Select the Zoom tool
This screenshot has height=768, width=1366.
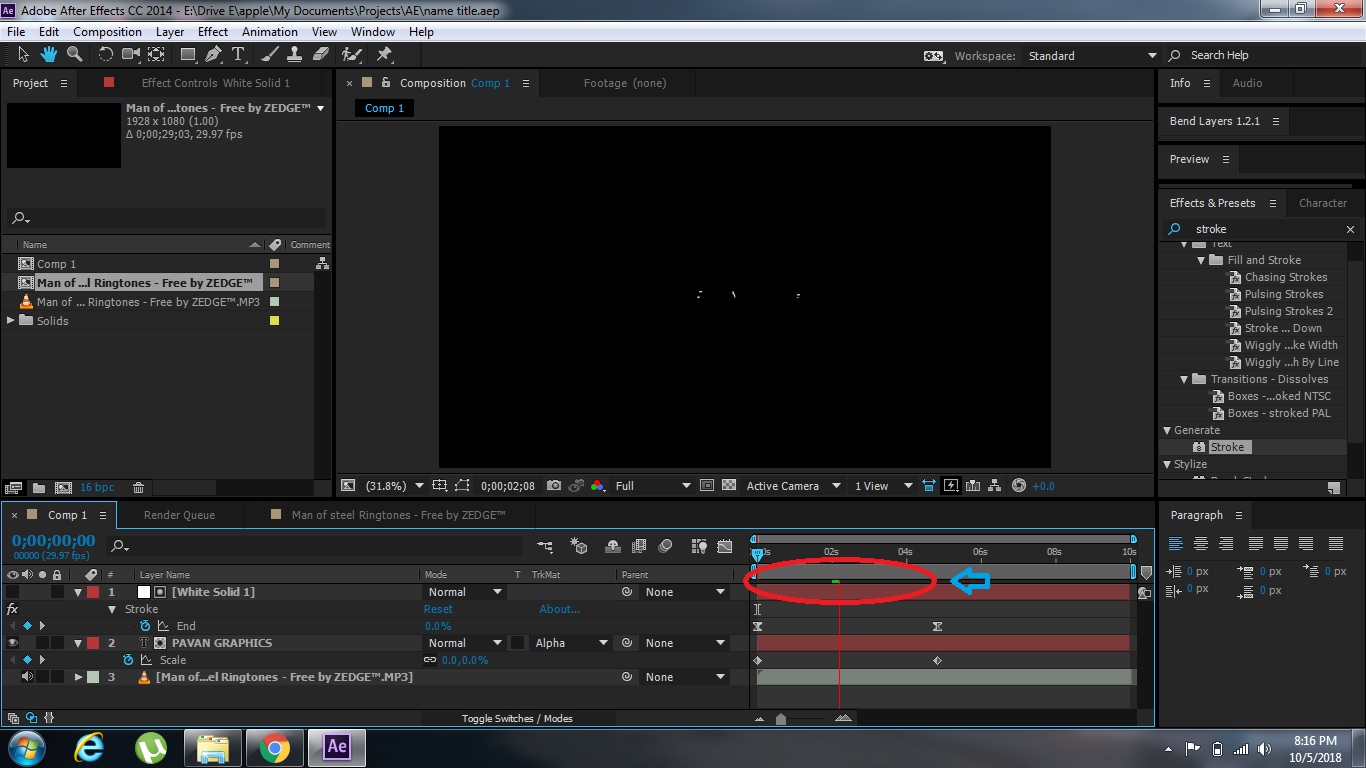tap(75, 55)
